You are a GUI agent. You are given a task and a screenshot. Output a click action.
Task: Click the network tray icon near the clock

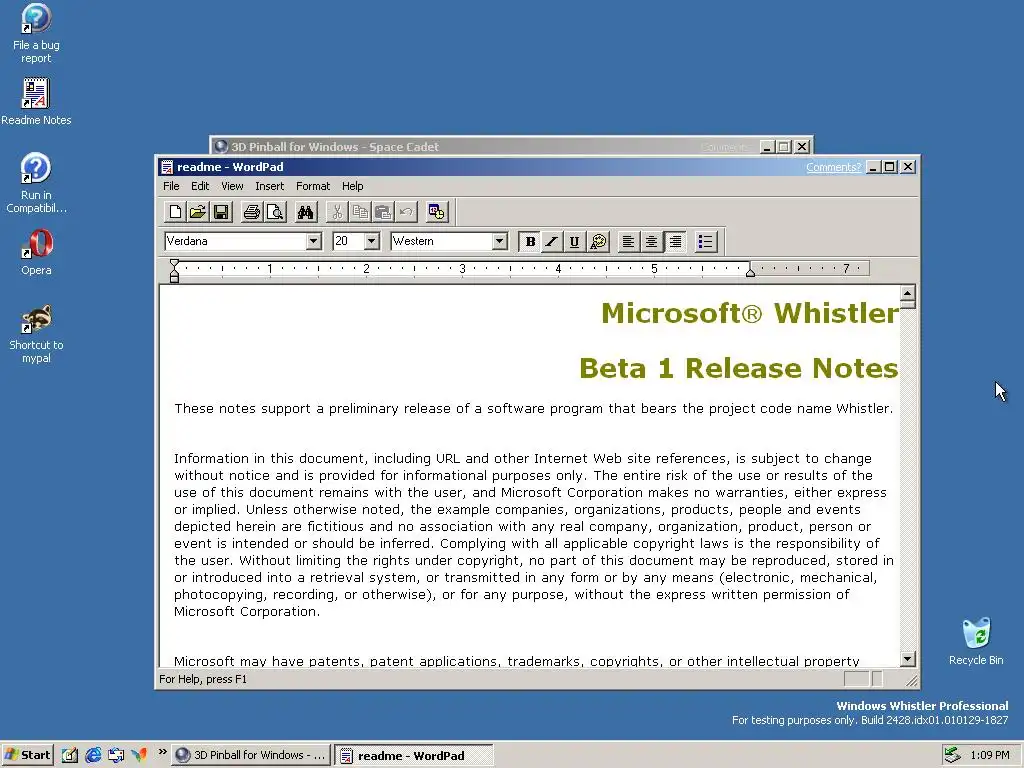(953, 755)
